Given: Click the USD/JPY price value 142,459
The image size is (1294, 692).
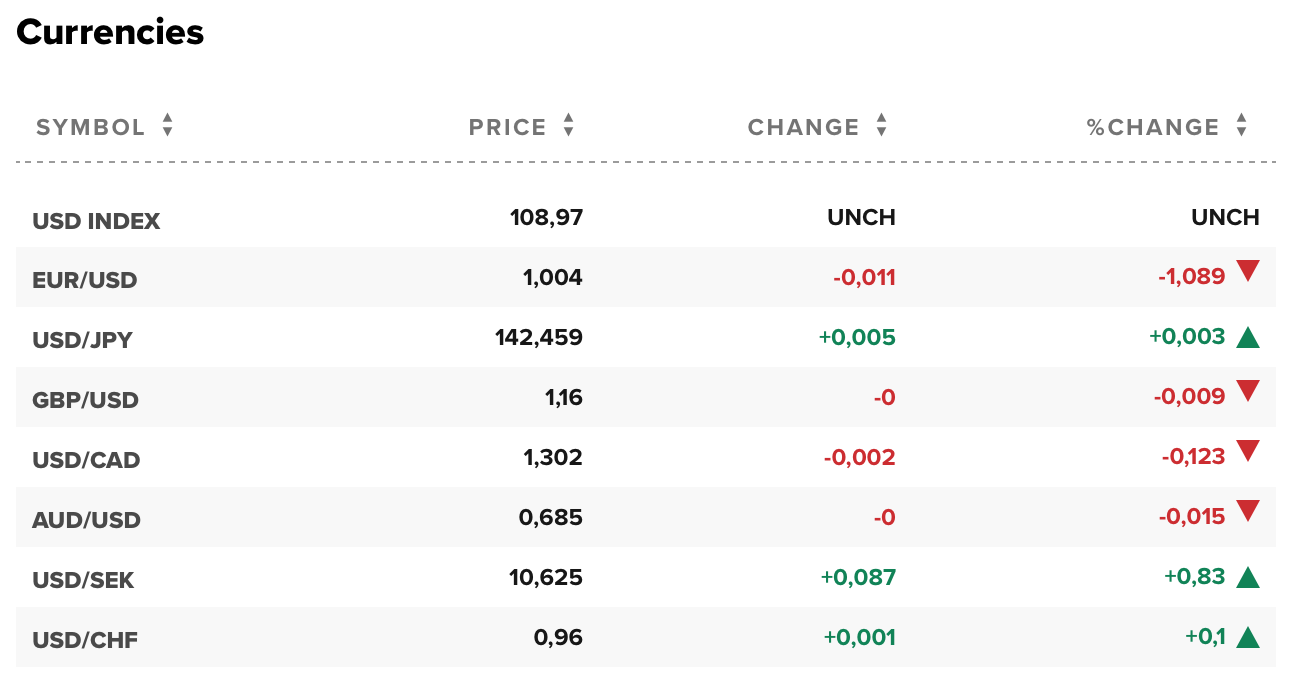Looking at the screenshot, I should [540, 337].
